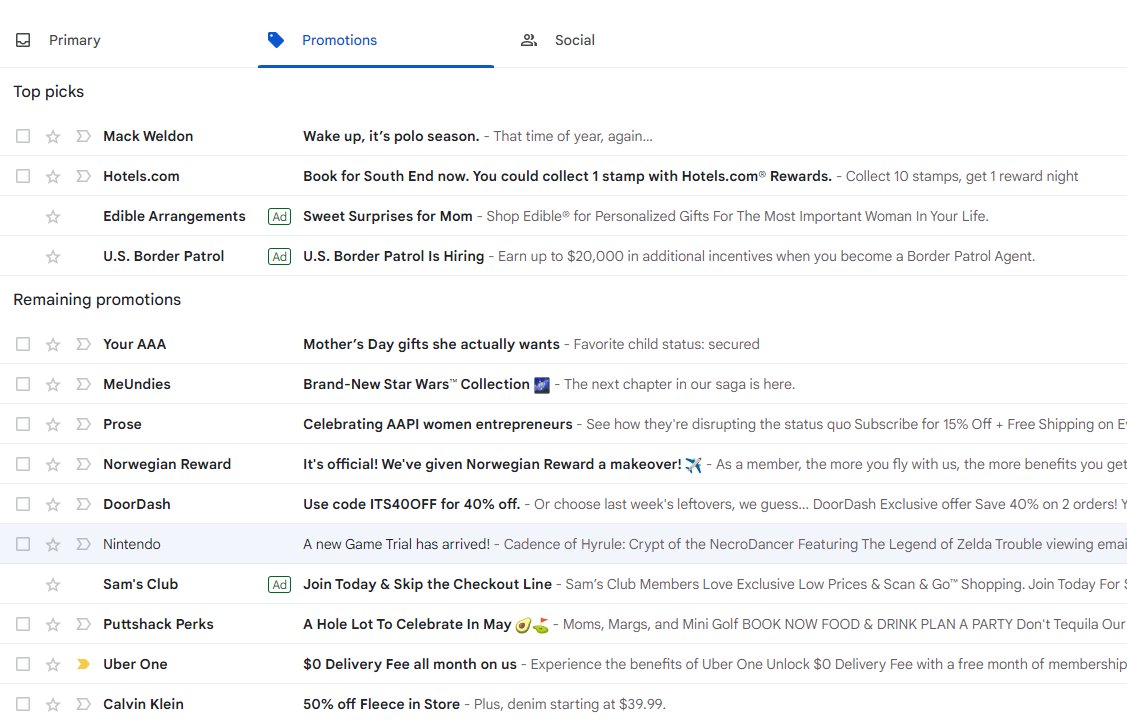Click the Promotions tab label icon
This screenshot has height=722, width=1127.
point(275,40)
